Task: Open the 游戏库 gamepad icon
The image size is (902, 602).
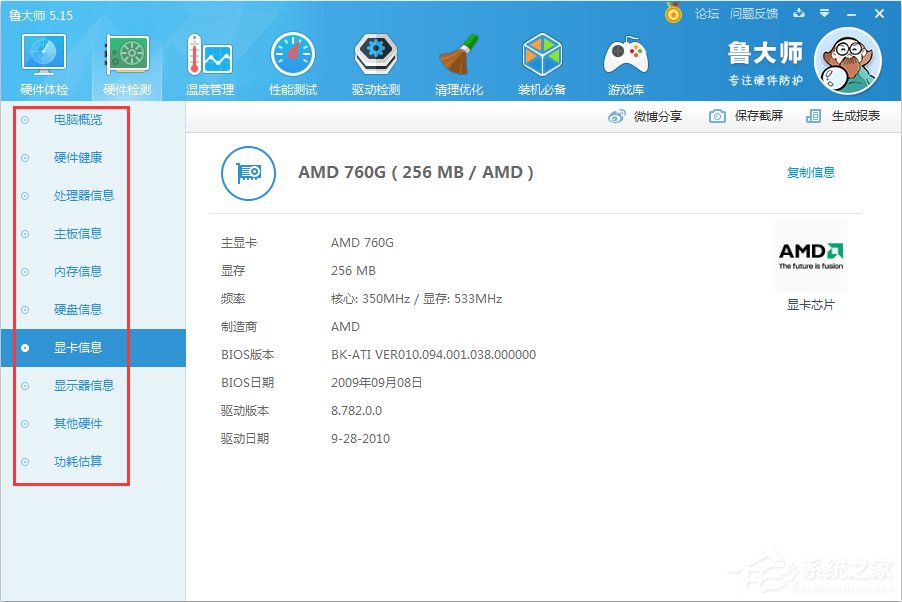Action: coord(626,56)
